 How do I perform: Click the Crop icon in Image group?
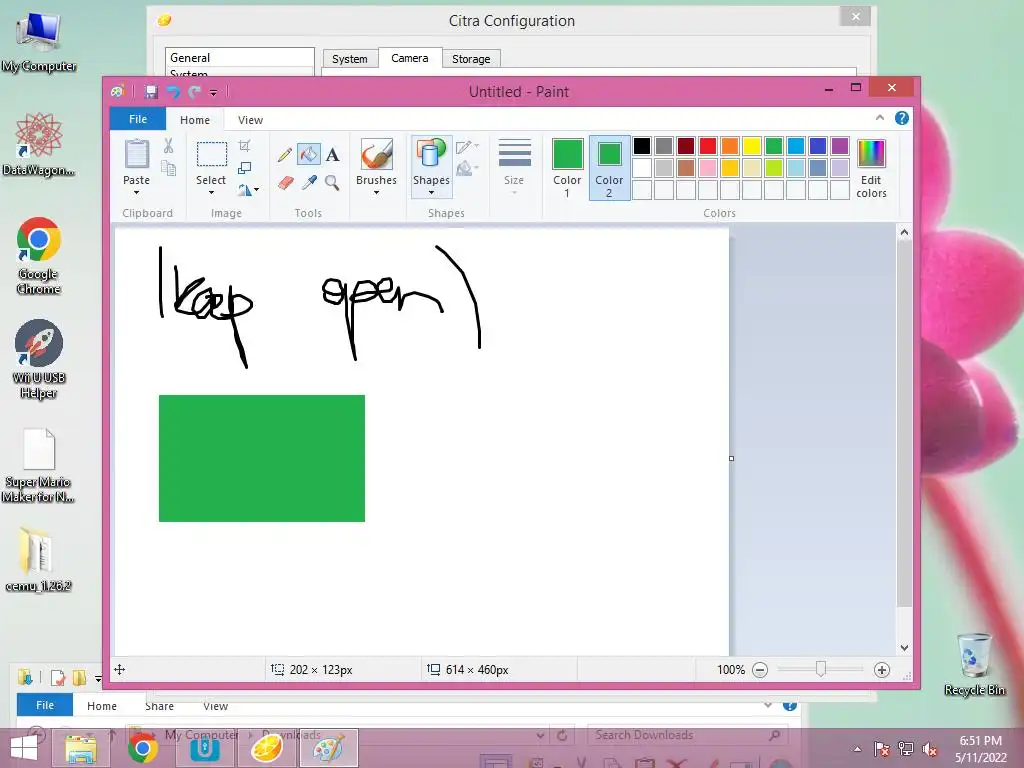tap(245, 146)
